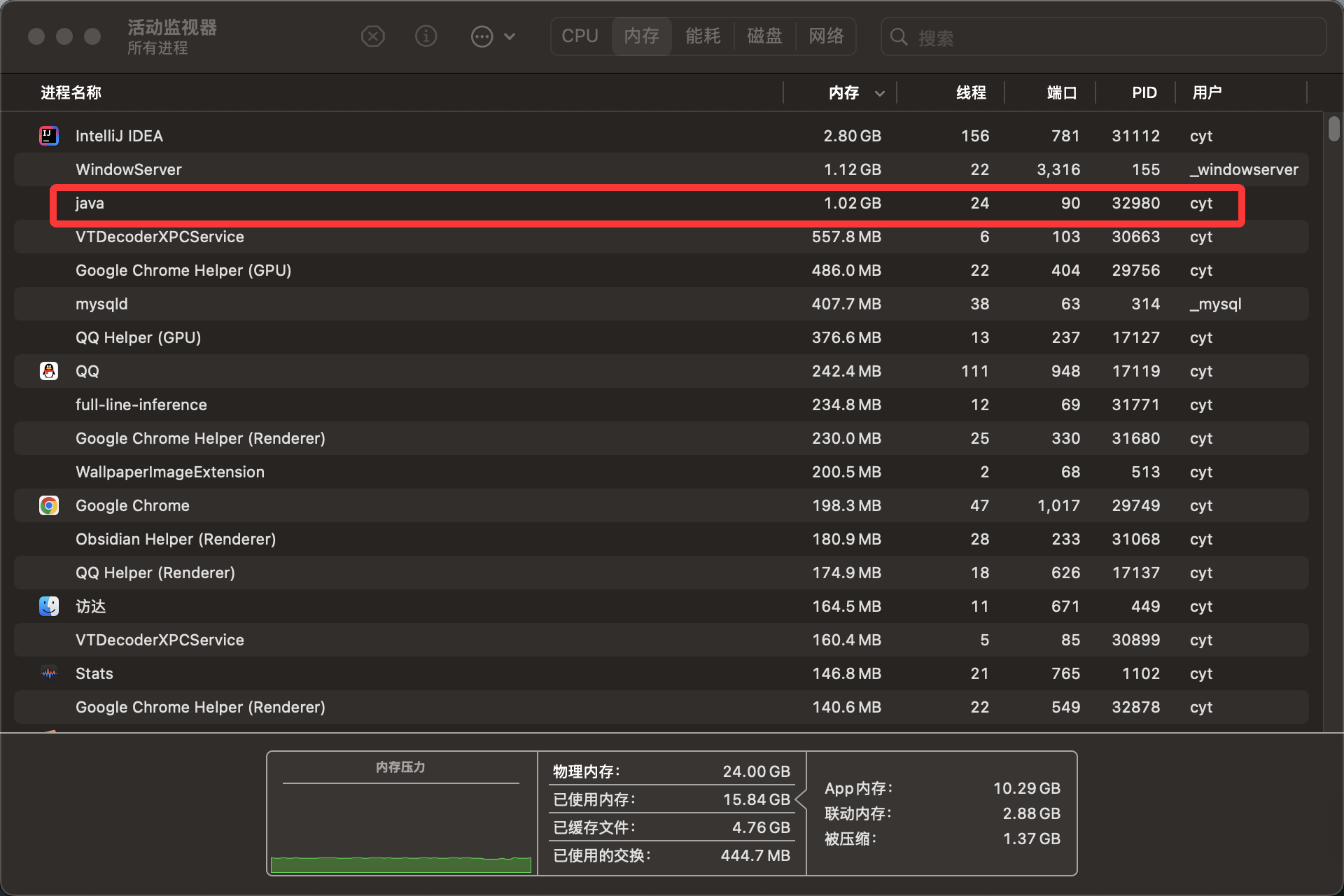Open process info inspector icon
The image size is (1344, 896).
[426, 36]
